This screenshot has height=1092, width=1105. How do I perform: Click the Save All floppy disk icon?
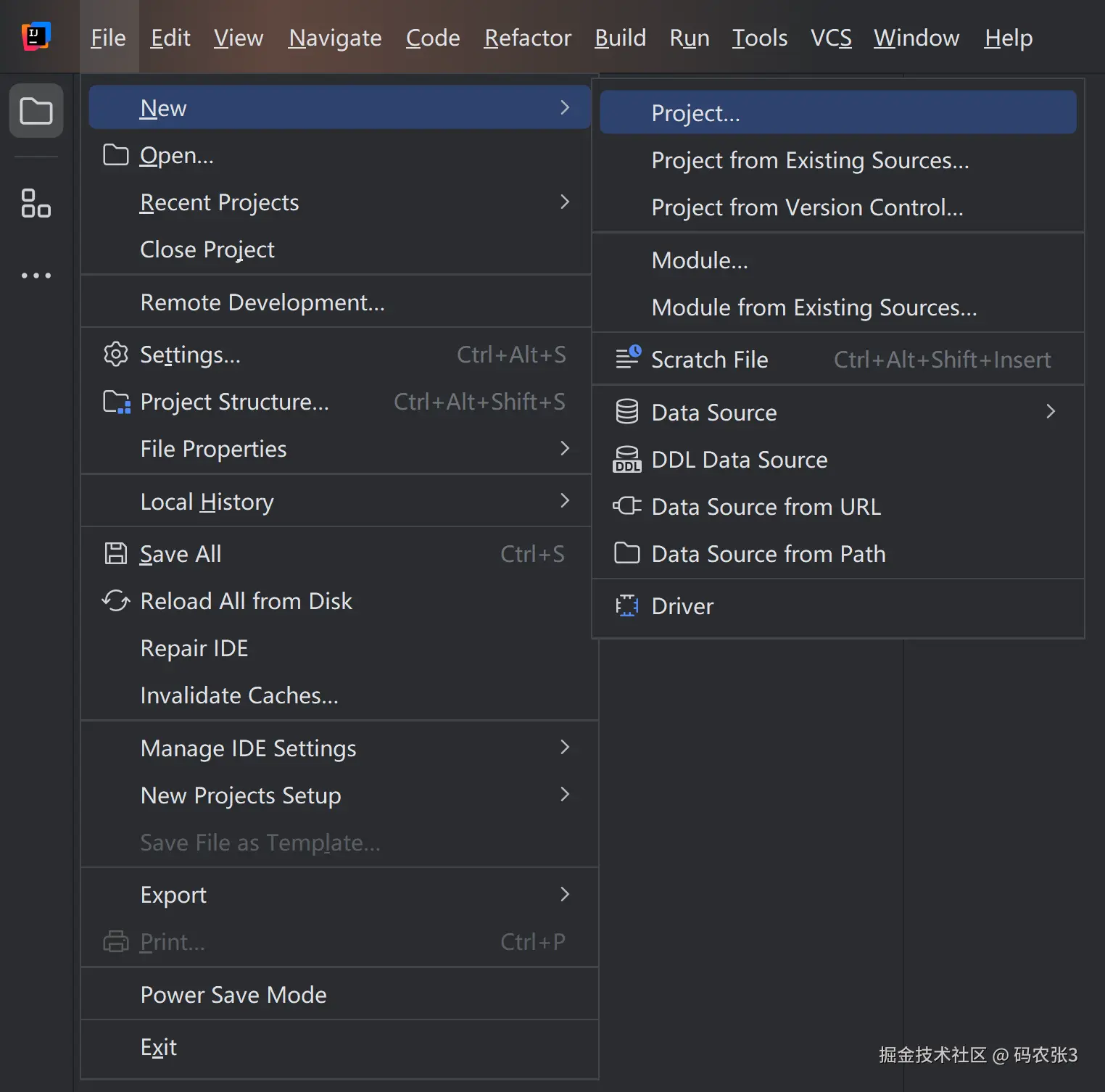[x=116, y=554]
